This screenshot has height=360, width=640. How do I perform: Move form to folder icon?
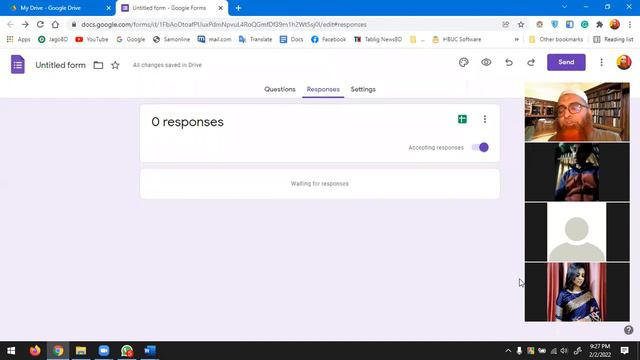click(x=98, y=65)
